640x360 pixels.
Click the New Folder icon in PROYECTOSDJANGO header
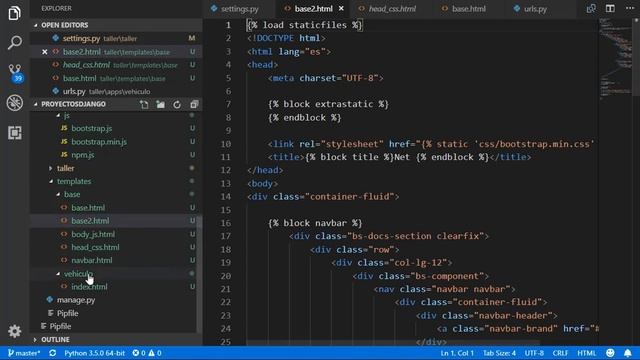coord(160,104)
